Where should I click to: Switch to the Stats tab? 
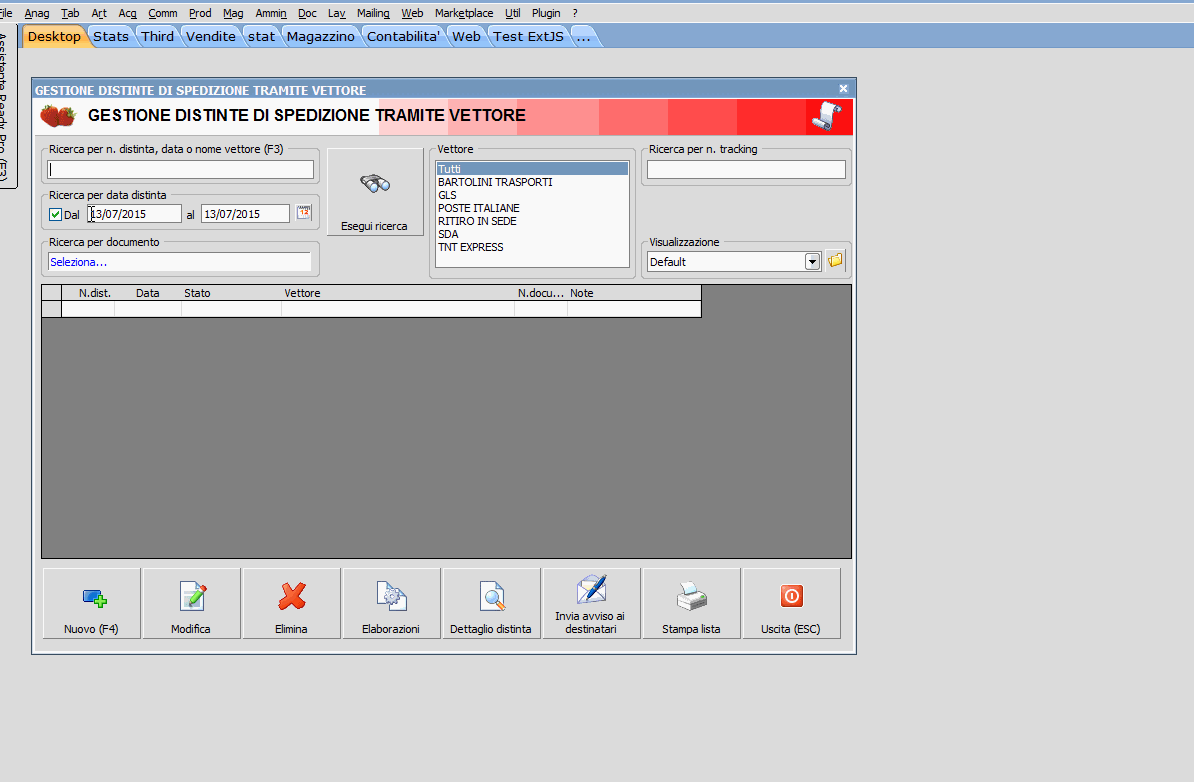tap(111, 37)
